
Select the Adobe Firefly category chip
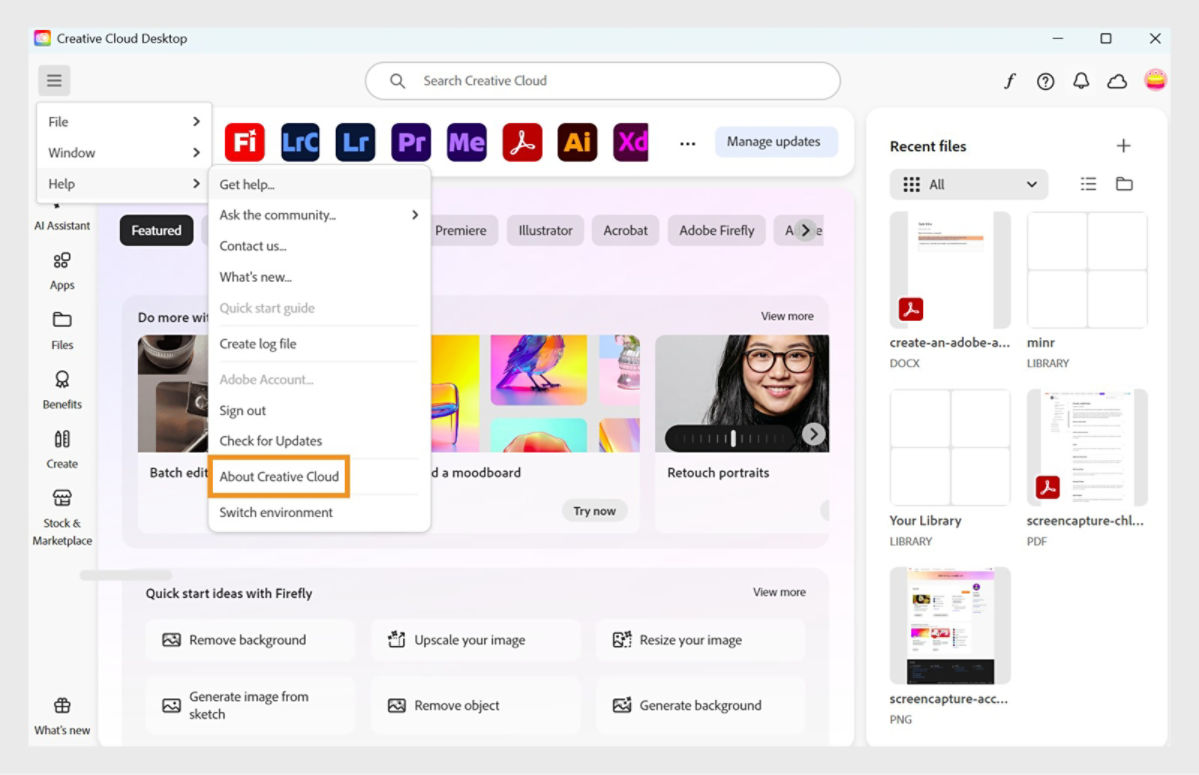pyautogui.click(x=716, y=230)
